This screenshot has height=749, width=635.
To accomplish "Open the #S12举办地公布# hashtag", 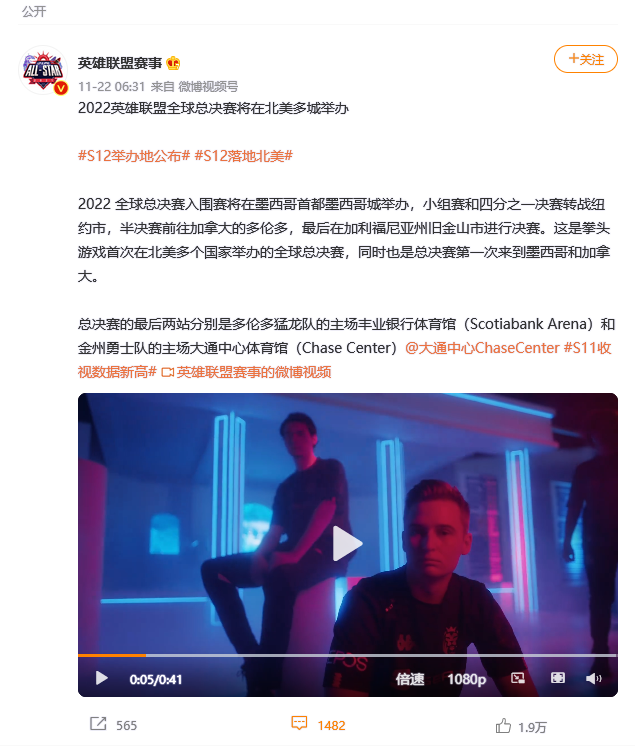I will 134,156.
